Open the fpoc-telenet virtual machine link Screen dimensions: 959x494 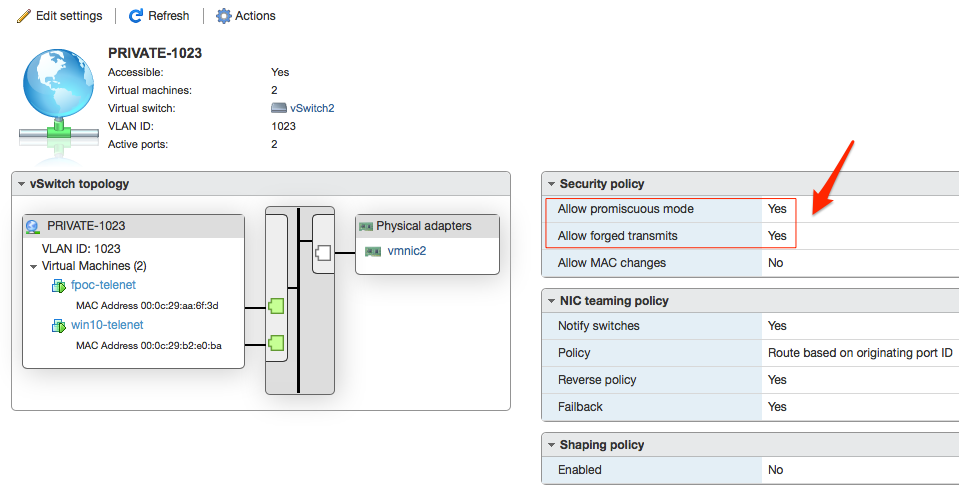[x=103, y=286]
